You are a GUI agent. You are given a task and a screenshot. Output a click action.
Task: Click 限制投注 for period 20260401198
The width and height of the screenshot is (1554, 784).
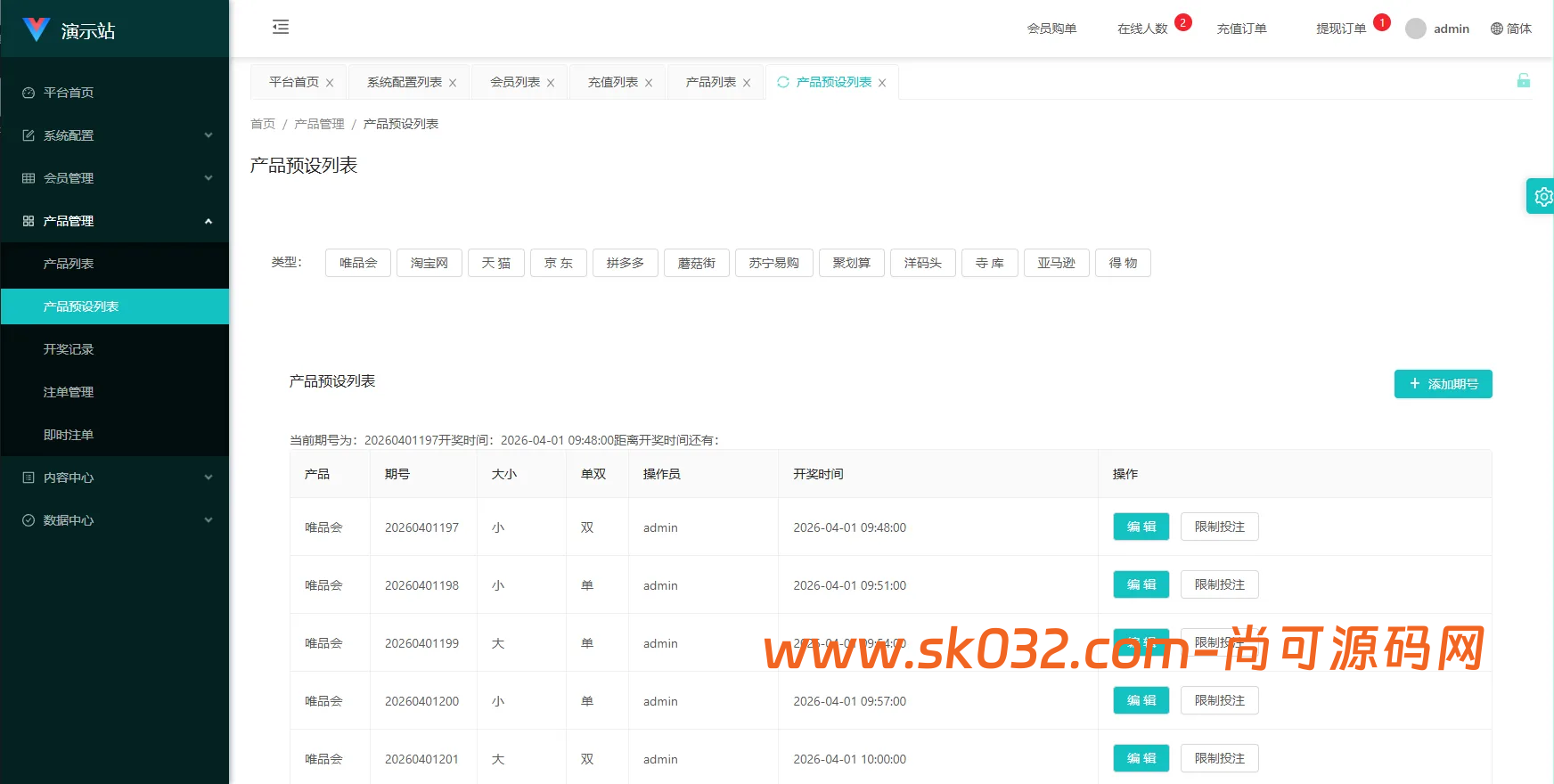tap(1220, 584)
